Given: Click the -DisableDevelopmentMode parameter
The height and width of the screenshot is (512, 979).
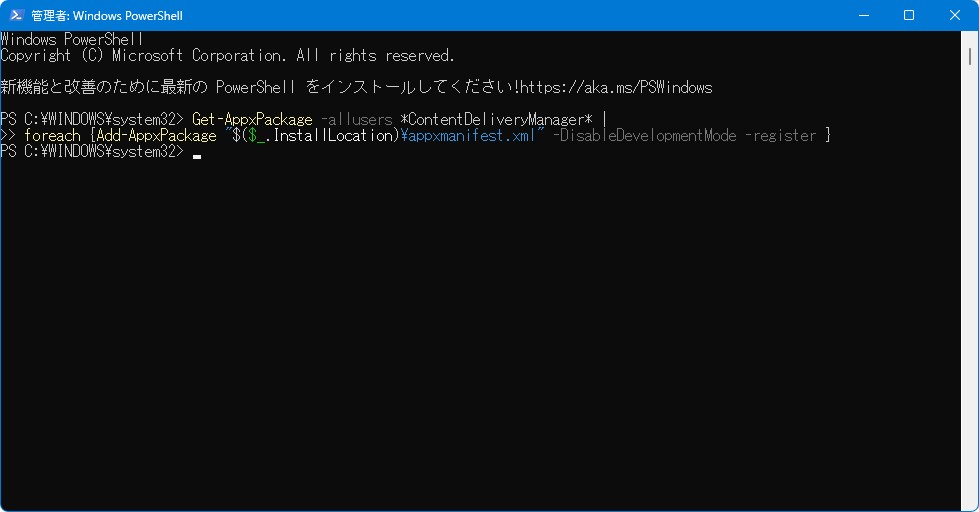Looking at the screenshot, I should (644, 135).
